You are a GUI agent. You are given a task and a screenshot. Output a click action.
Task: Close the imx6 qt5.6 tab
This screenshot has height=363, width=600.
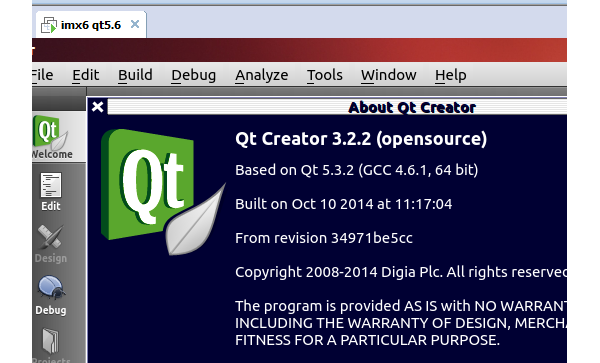[x=135, y=24]
